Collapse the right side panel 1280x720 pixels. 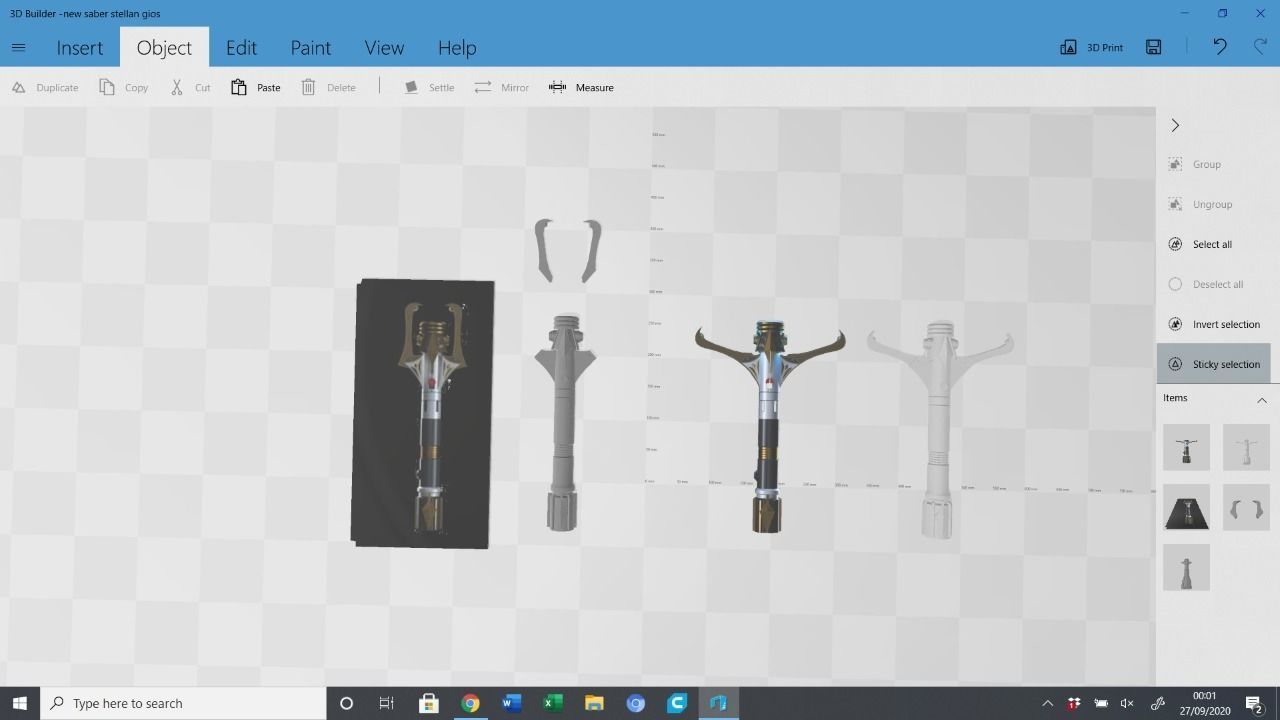pyautogui.click(x=1175, y=125)
